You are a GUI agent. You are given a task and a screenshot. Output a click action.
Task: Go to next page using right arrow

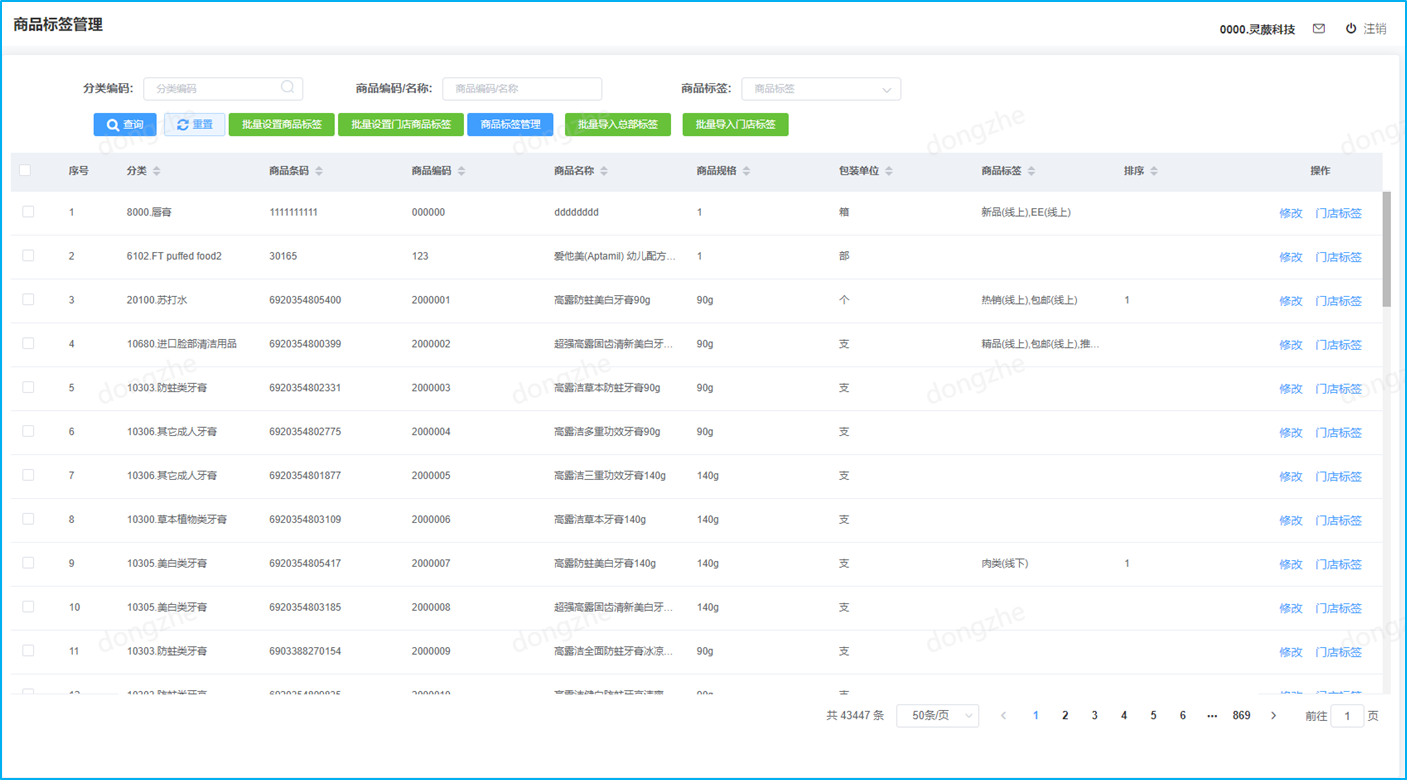tap(1273, 716)
